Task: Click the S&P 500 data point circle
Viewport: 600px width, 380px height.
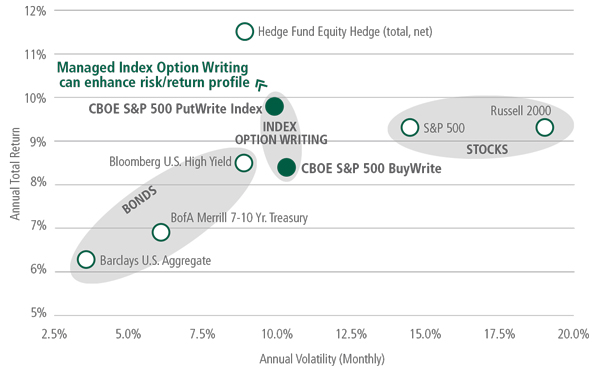Action: pos(410,127)
